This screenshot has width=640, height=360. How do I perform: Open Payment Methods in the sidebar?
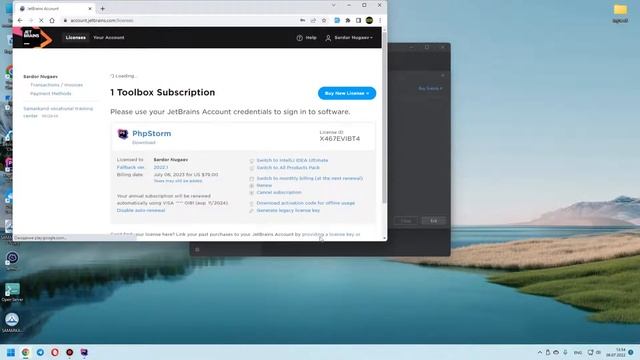click(x=51, y=93)
